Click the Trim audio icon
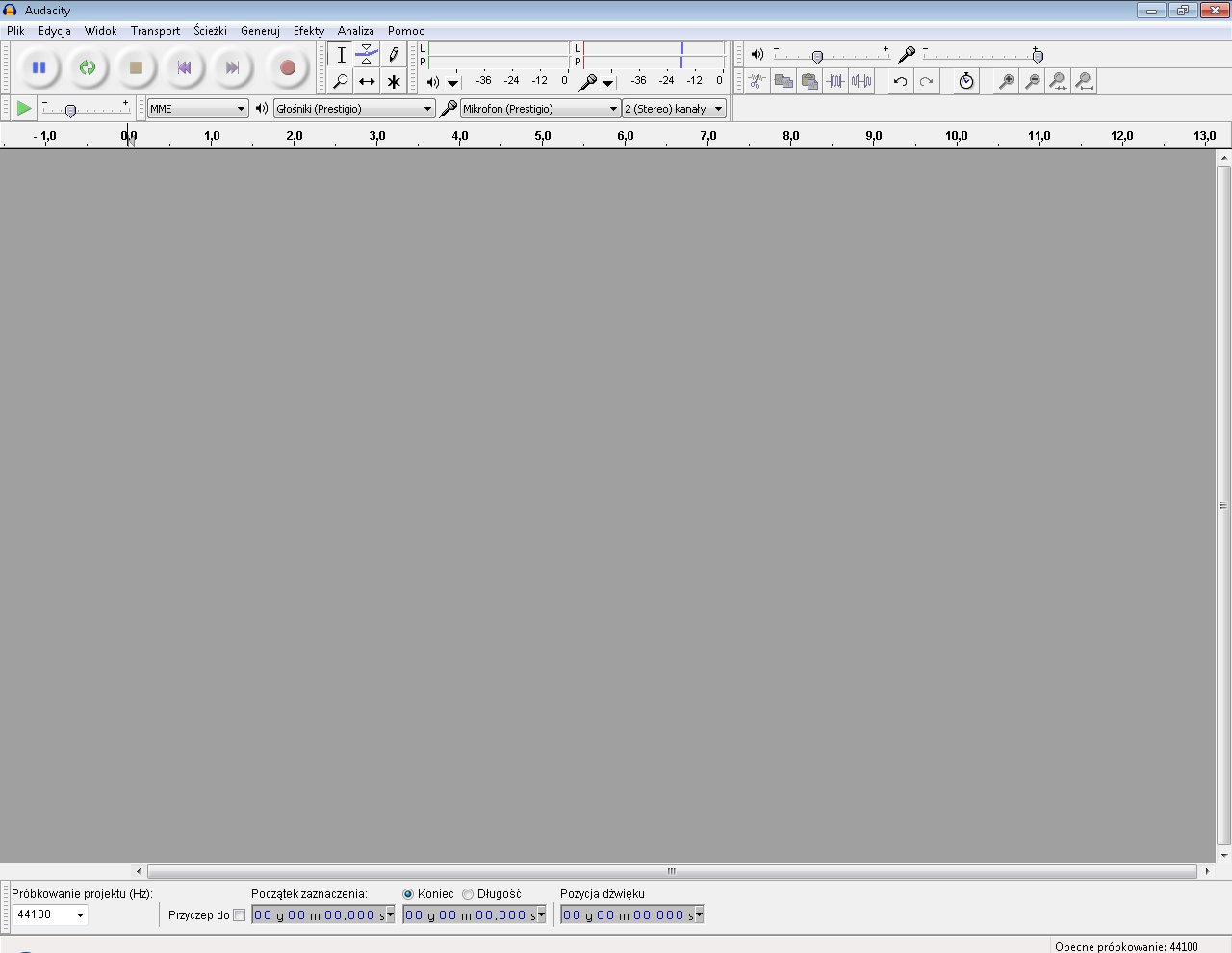The width and height of the screenshot is (1232, 953). pyautogui.click(x=835, y=82)
